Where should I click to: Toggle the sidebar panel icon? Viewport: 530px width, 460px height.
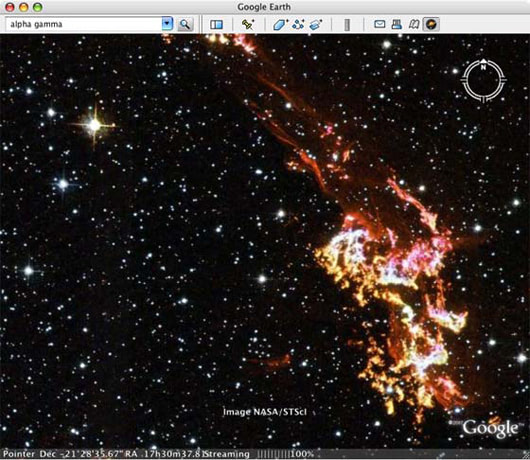pyautogui.click(x=216, y=24)
